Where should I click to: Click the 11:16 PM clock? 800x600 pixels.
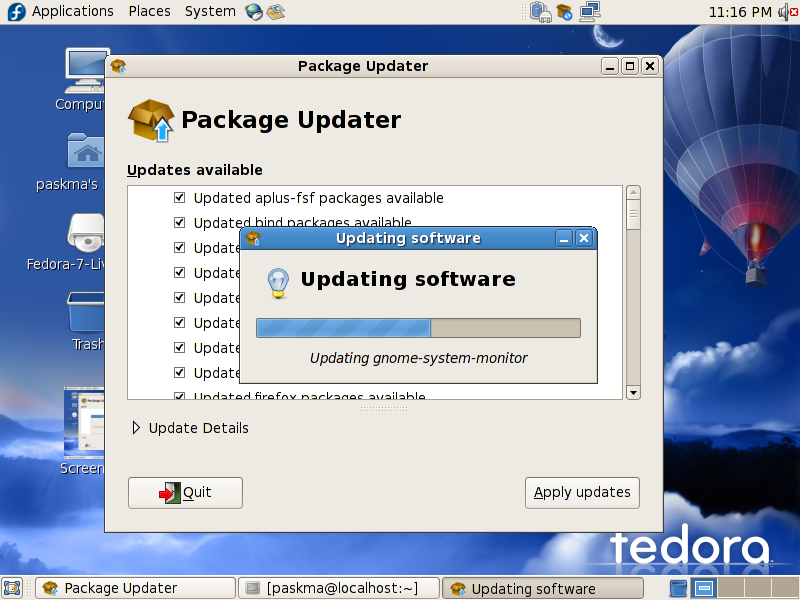pyautogui.click(x=740, y=12)
